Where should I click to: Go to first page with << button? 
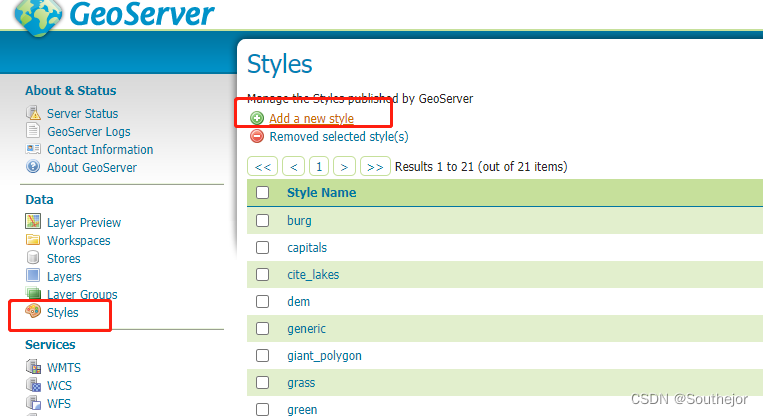(263, 166)
